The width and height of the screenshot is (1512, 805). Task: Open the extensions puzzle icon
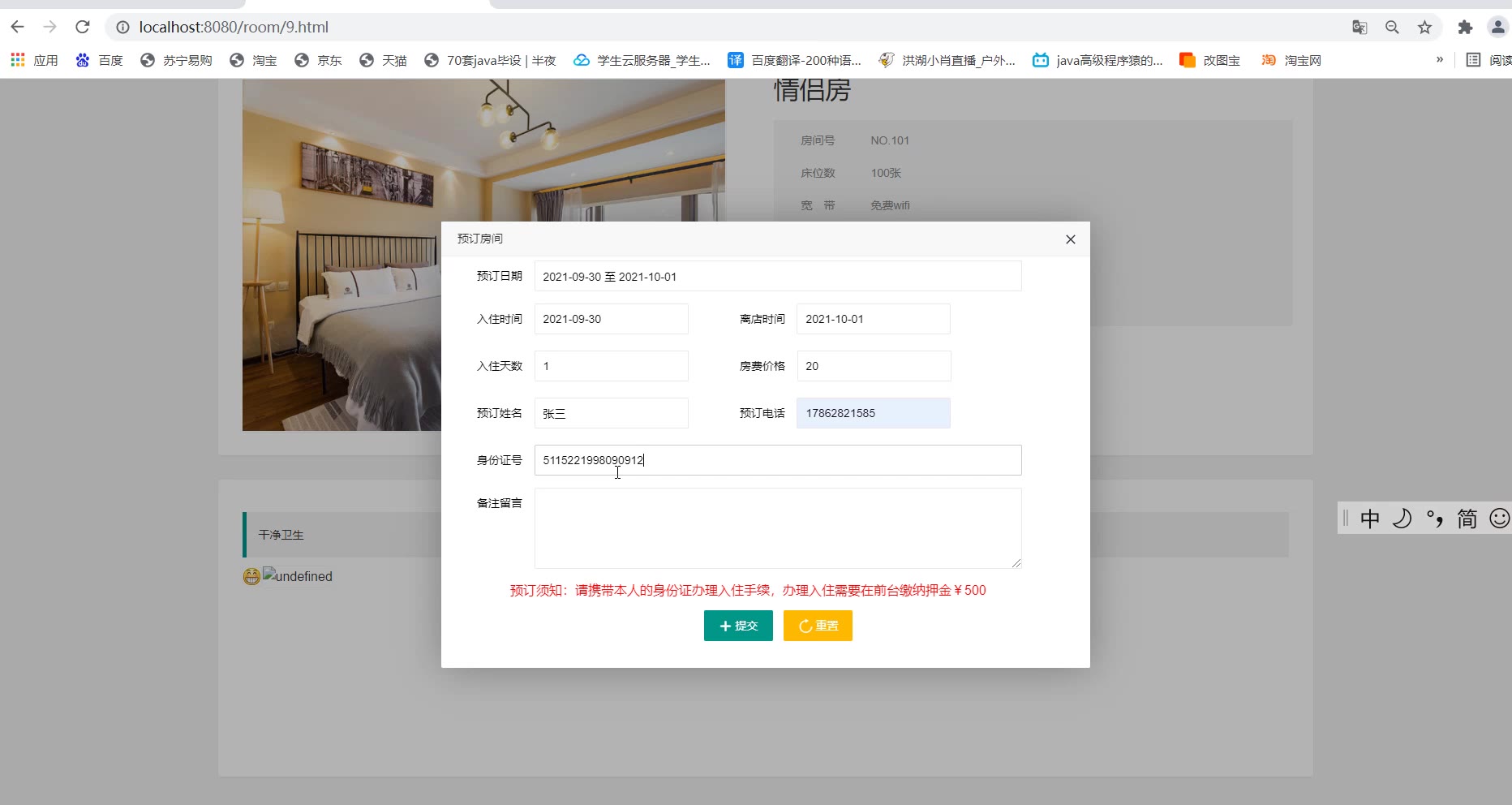(x=1465, y=27)
